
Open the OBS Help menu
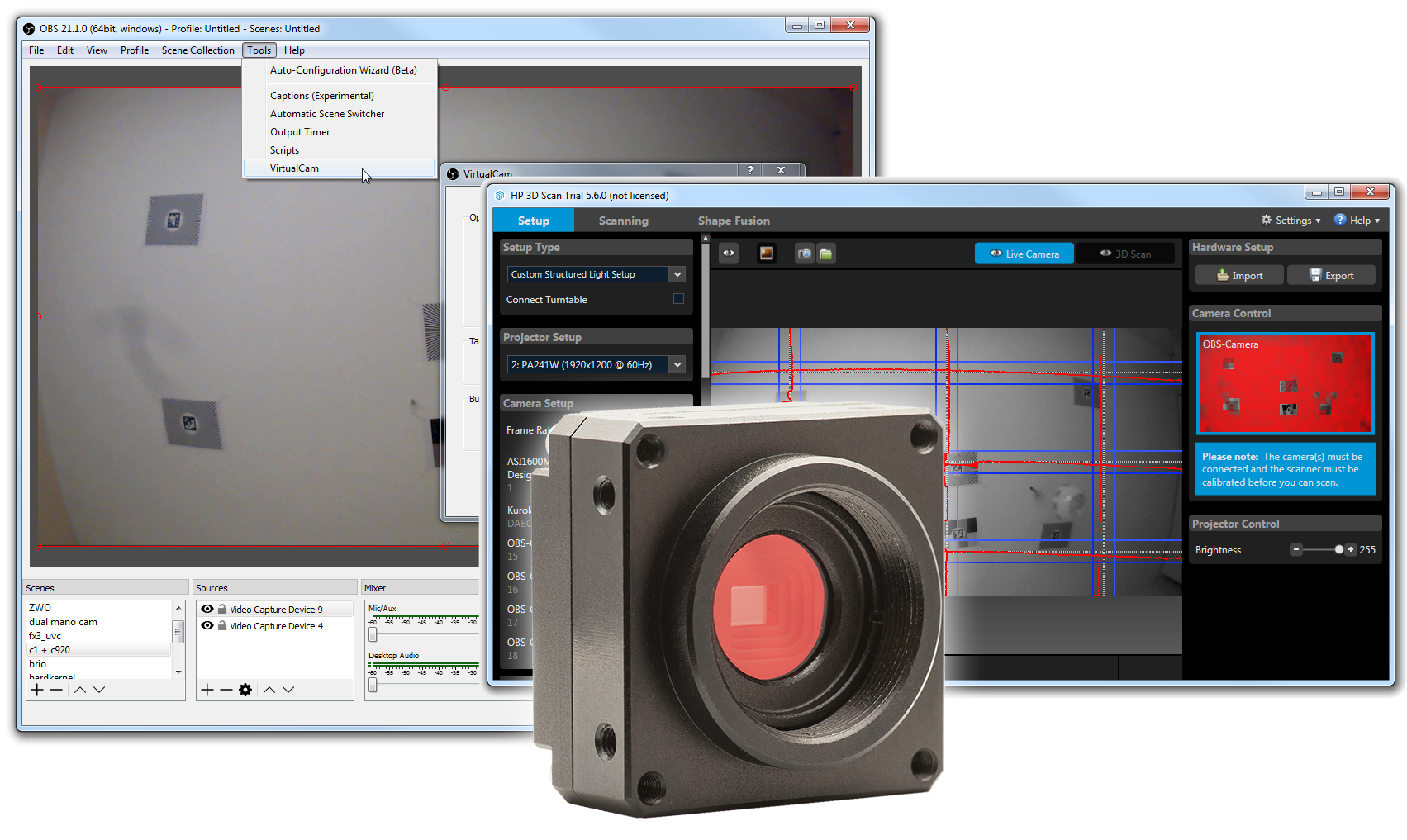(x=294, y=50)
